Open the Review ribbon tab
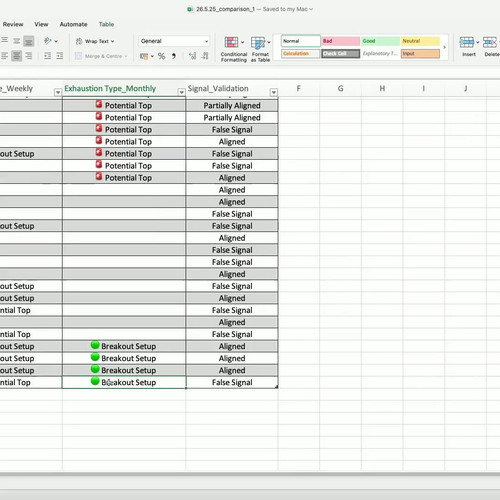 pos(13,24)
